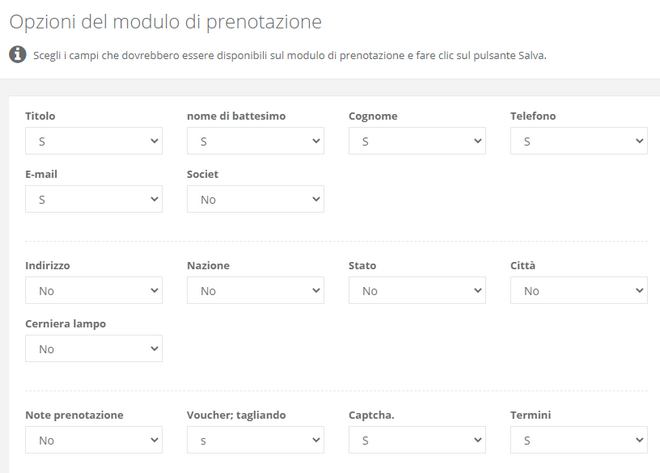This screenshot has height=473, width=660.
Task: Open the Voucher; tagliando dropdown
Action: point(255,440)
